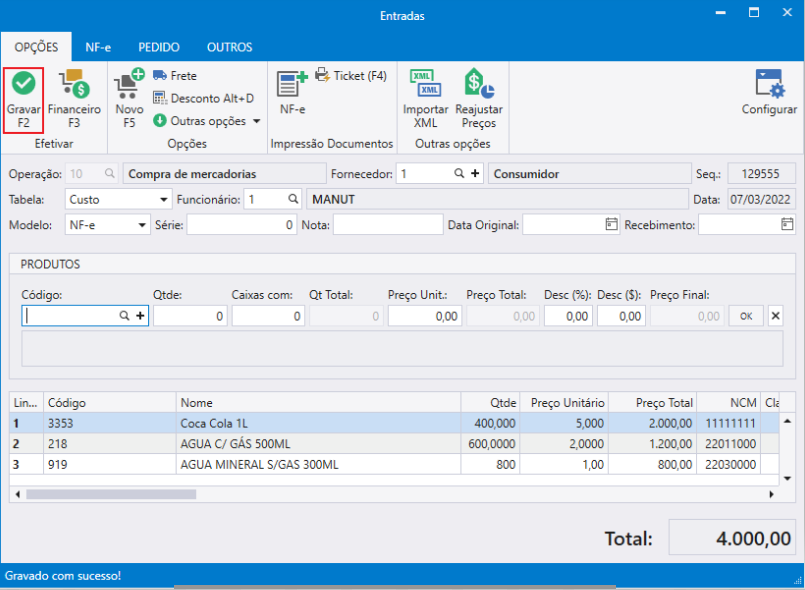Screen dimensions: 805x590
Task: Click the Qtde column header in grid
Action: tap(490, 403)
